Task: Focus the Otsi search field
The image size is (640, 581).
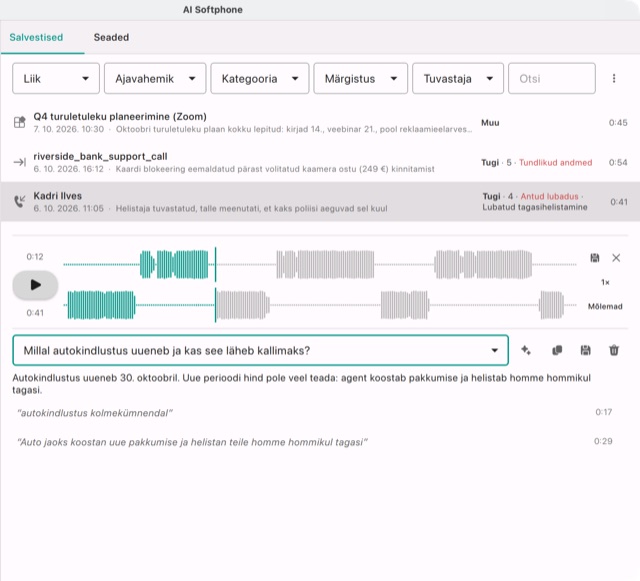Action: point(552,78)
